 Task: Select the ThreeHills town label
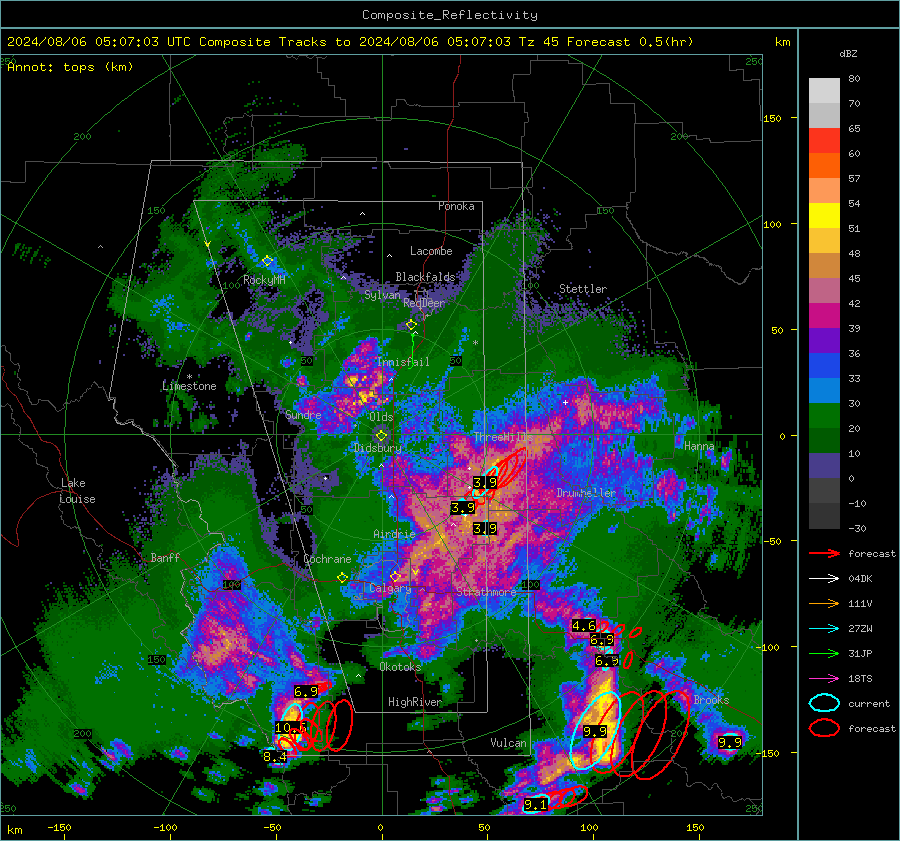coord(503,437)
